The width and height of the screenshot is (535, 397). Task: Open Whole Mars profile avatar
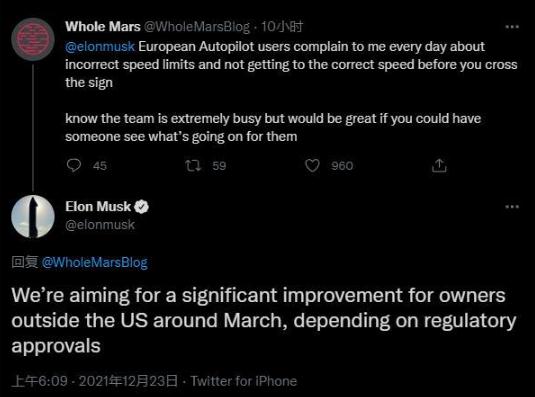[33, 39]
